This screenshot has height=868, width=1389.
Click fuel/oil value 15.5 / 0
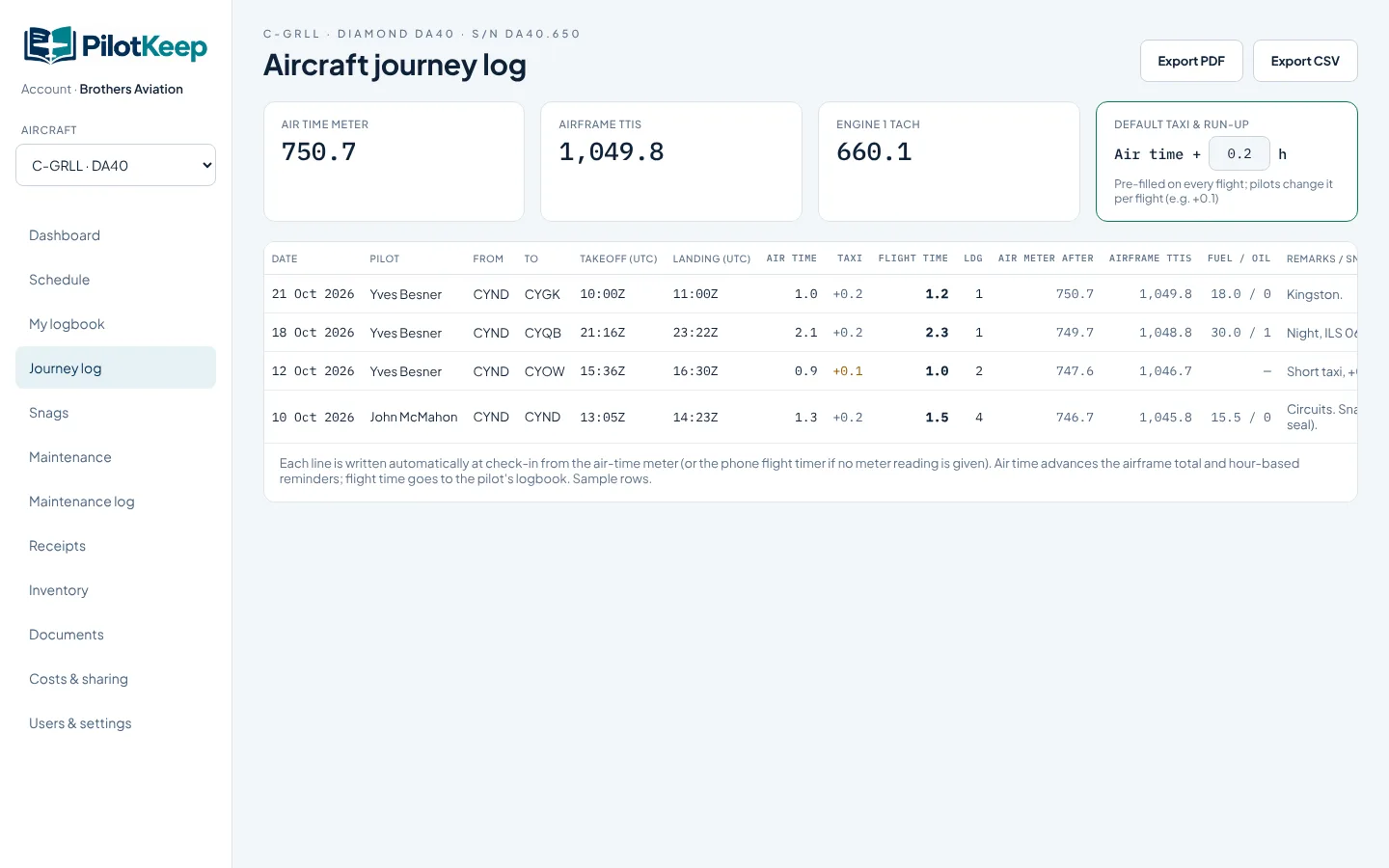(1240, 418)
